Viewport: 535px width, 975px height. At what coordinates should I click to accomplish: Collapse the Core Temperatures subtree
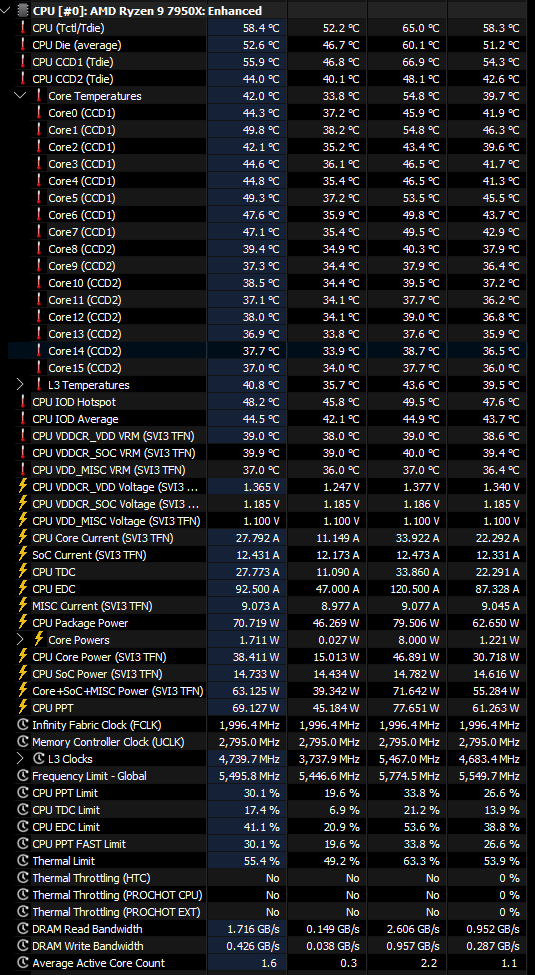(x=20, y=96)
